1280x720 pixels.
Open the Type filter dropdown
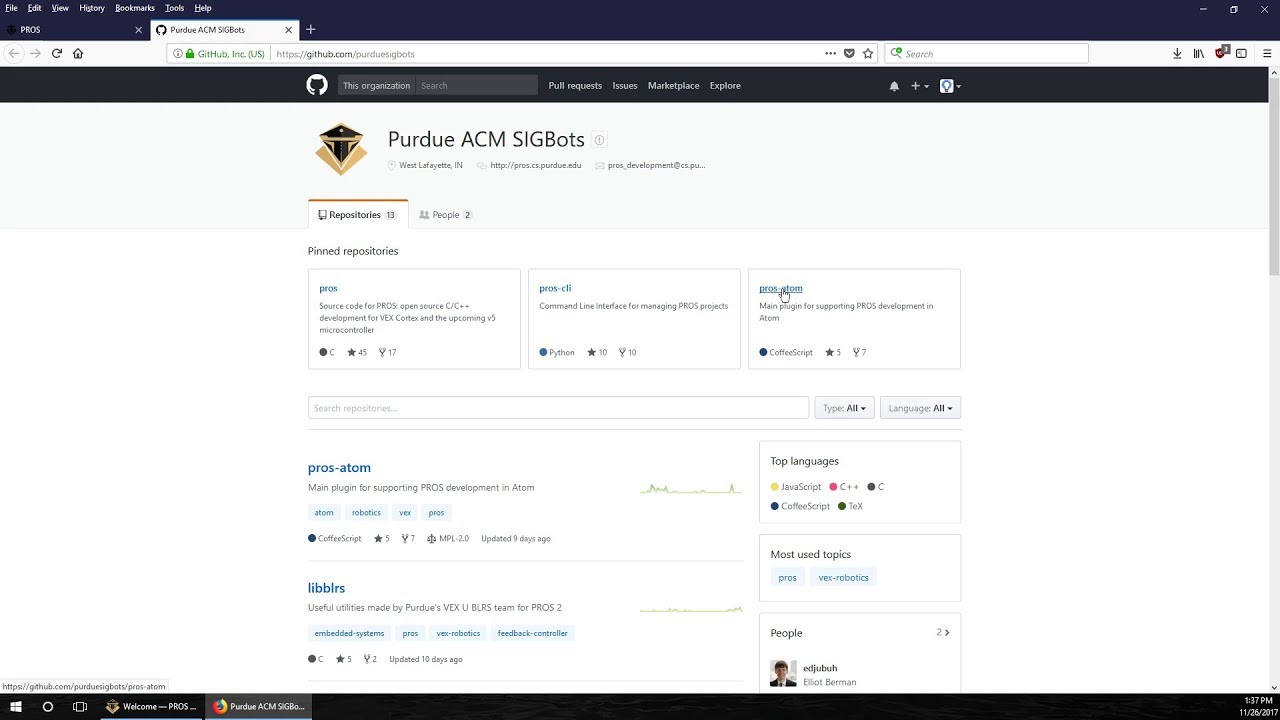pos(845,408)
